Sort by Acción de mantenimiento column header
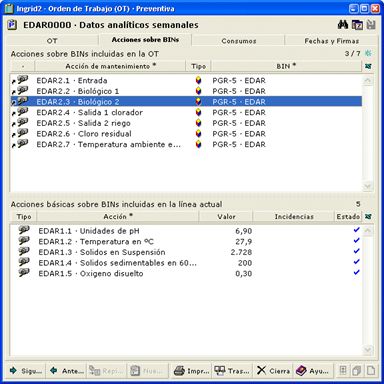The width and height of the screenshot is (384, 384). 110,66
